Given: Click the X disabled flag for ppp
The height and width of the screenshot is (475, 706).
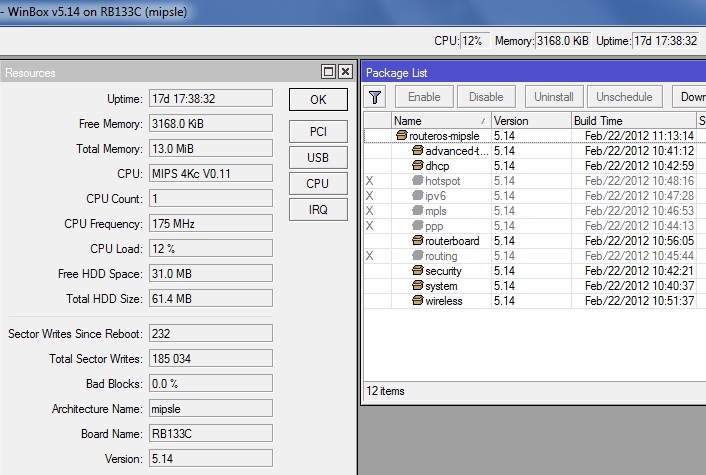Looking at the screenshot, I should pyautogui.click(x=370, y=226).
